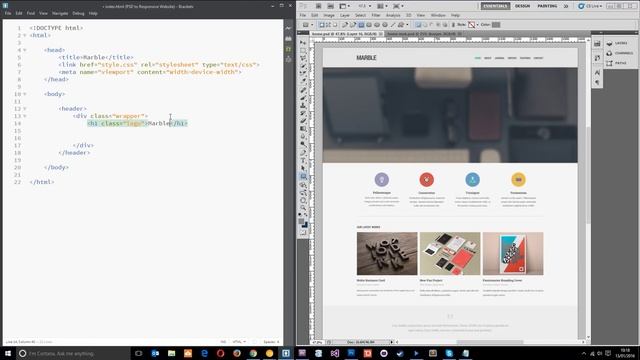This screenshot has height=360, width=640.
Task: Enable Shape Layers mode in options bar
Action: point(322,25)
